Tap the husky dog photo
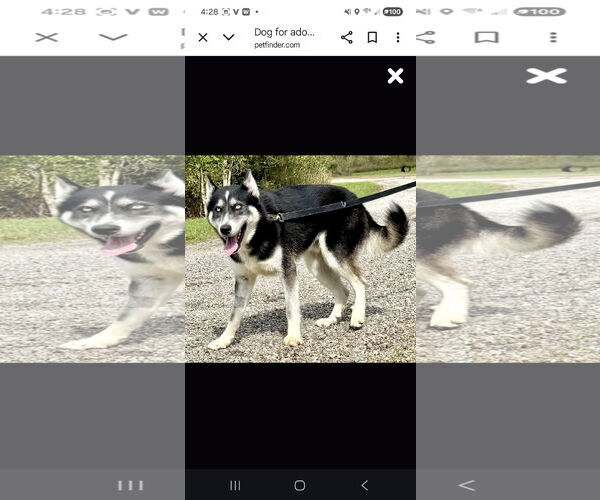Viewport: 600px width, 500px height. click(300, 259)
